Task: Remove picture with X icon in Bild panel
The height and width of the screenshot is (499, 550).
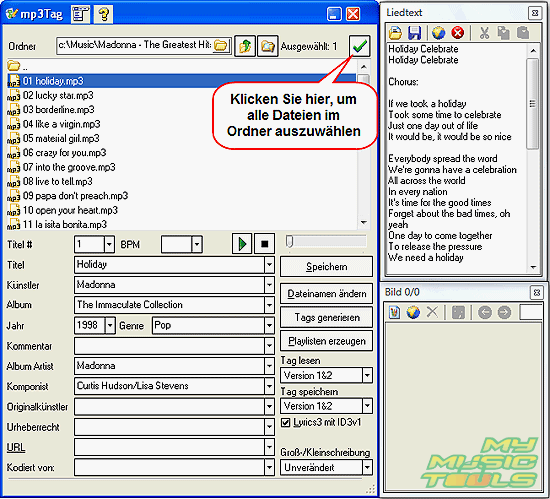Action: click(432, 312)
